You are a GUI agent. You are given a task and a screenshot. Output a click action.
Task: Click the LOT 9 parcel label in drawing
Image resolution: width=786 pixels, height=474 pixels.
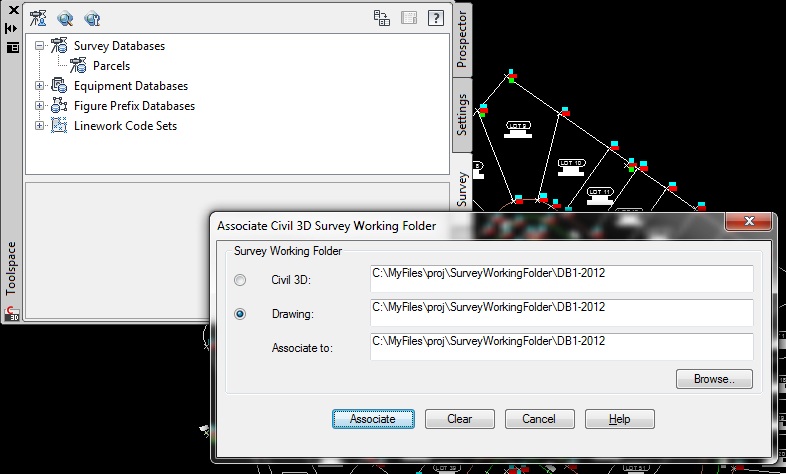tap(518, 126)
